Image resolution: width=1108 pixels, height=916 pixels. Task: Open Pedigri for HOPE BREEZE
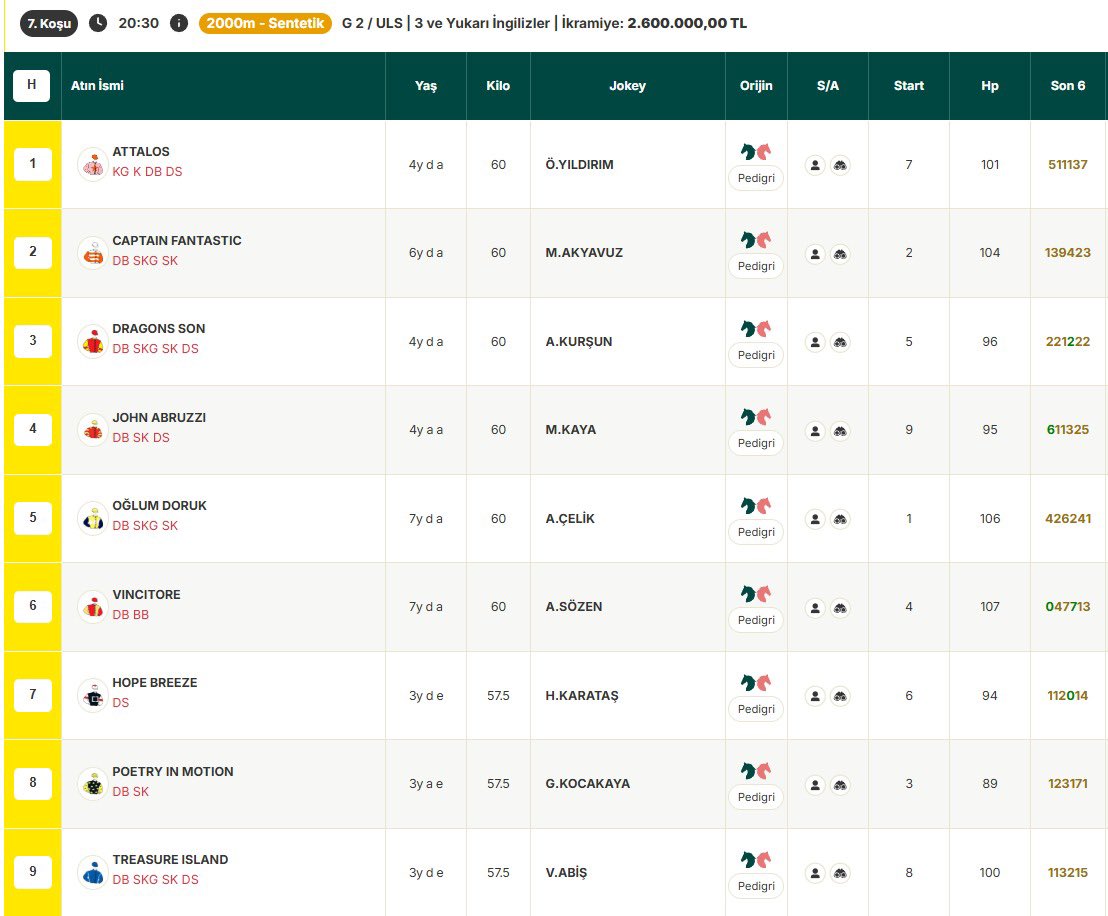pyautogui.click(x=756, y=709)
